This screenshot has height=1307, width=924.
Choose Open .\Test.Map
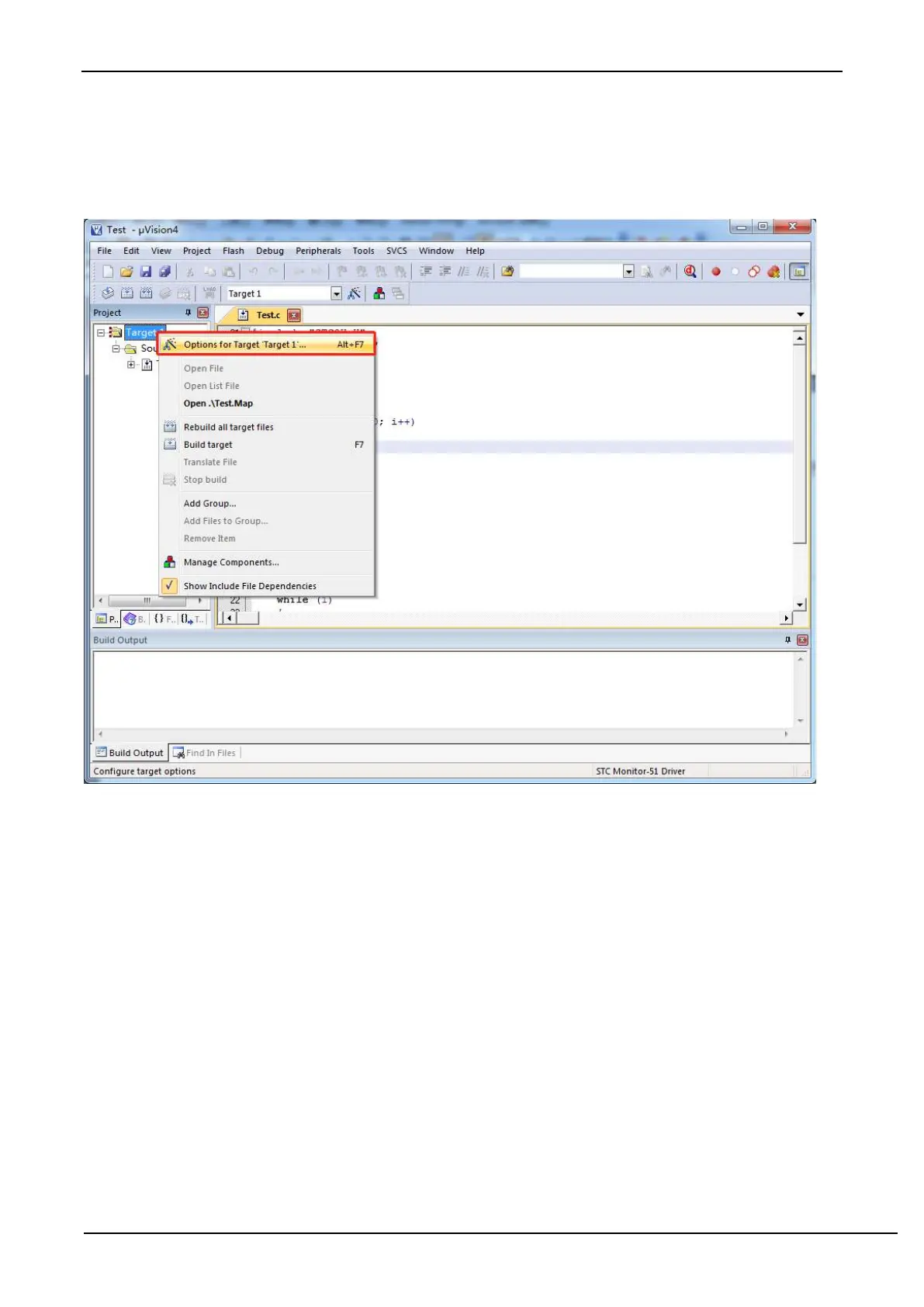click(x=266, y=404)
